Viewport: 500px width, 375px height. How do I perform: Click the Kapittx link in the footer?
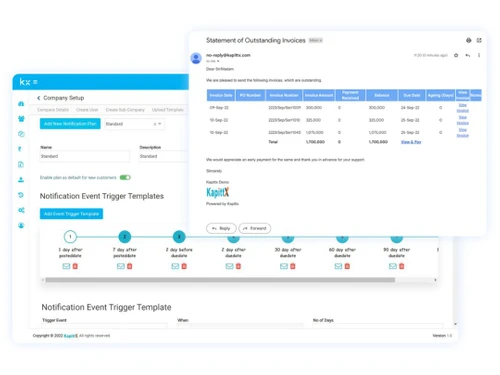pyautogui.click(x=71, y=336)
